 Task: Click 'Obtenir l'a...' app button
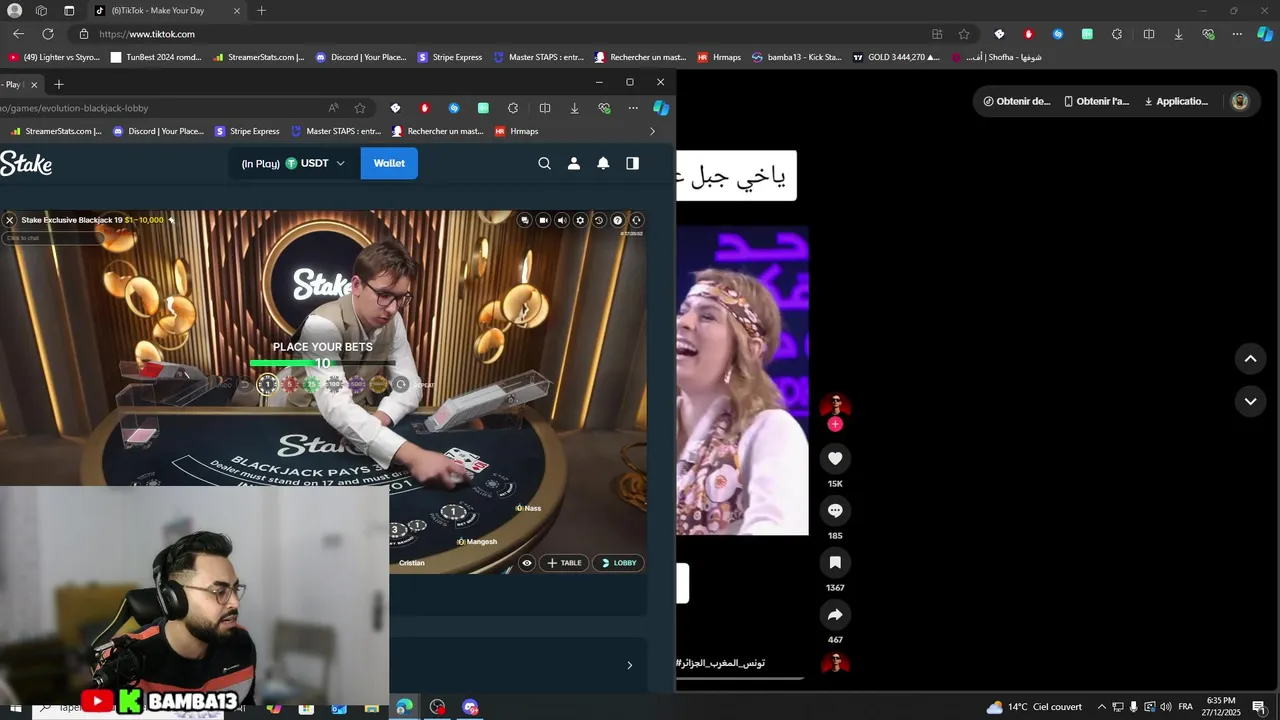(x=1096, y=101)
